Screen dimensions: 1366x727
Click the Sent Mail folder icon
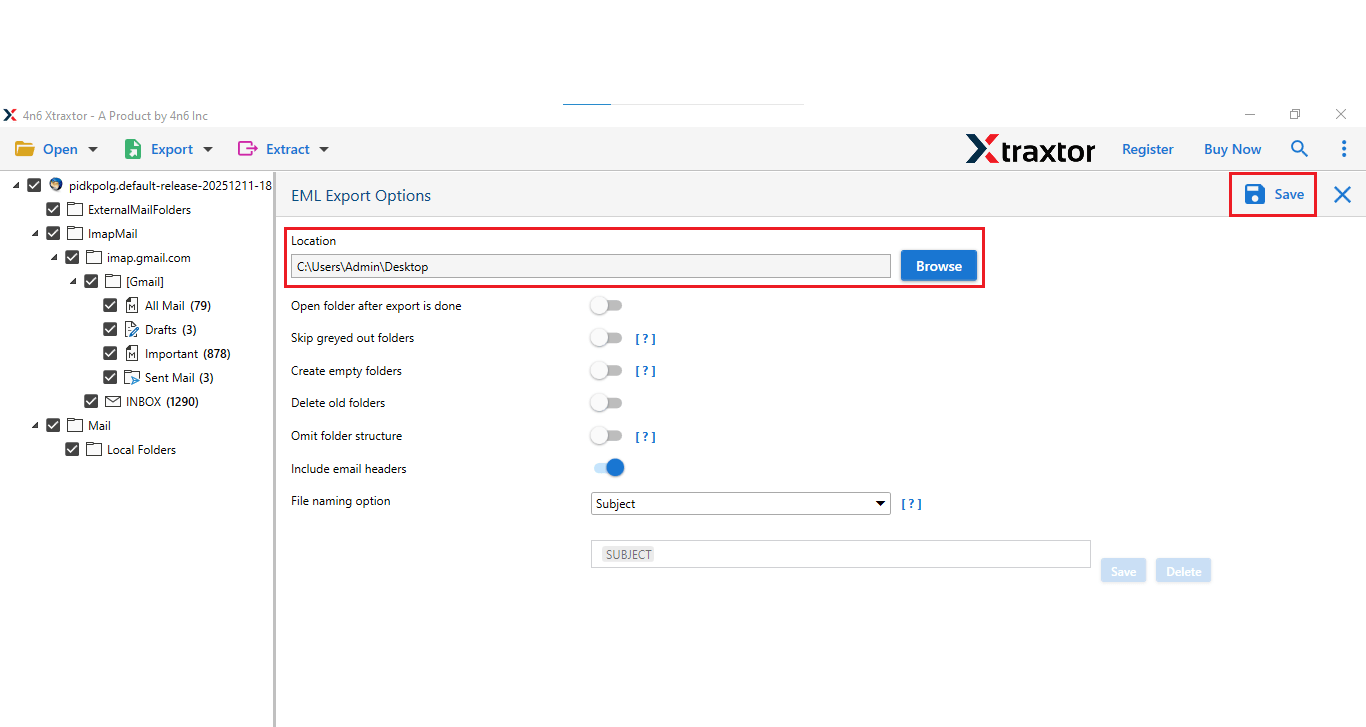pyautogui.click(x=133, y=378)
